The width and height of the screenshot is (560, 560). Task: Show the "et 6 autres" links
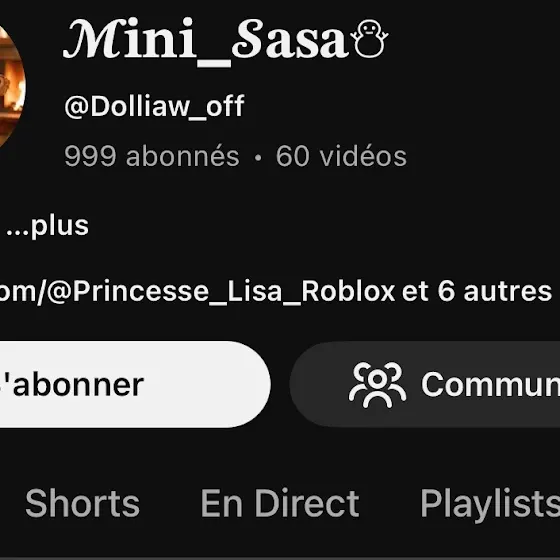point(477,291)
